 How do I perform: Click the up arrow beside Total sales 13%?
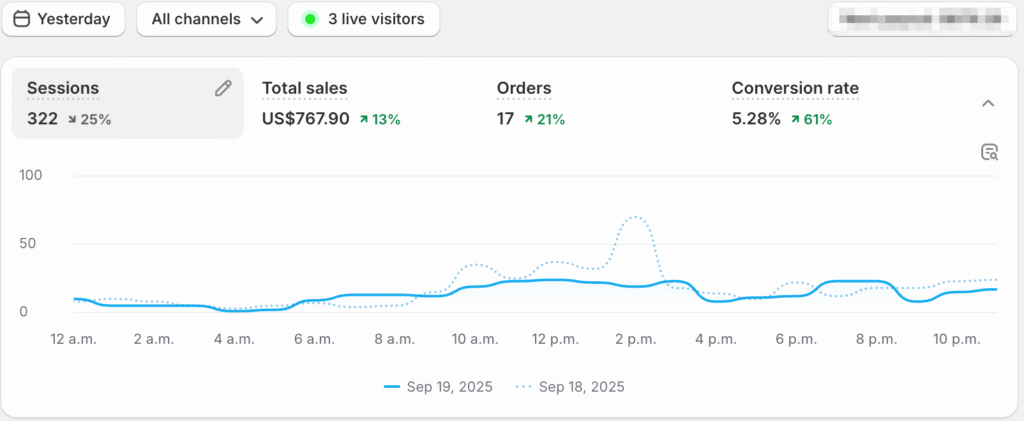(364, 120)
